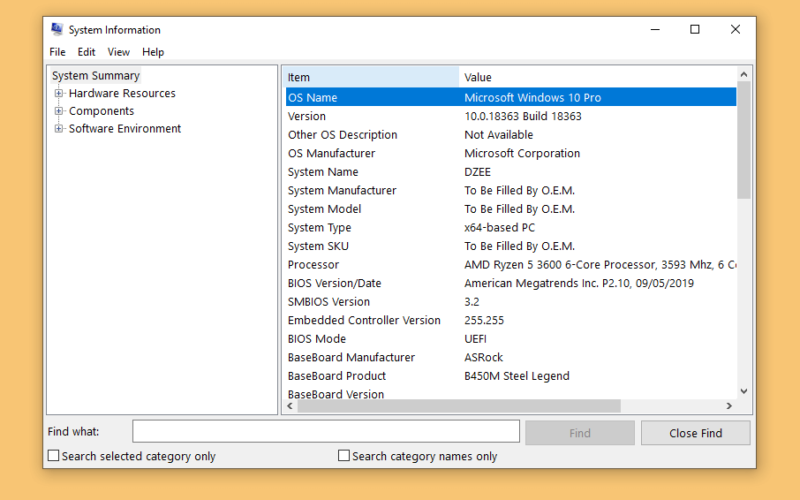Click the value 255.255
The width and height of the screenshot is (800, 500).
(484, 320)
